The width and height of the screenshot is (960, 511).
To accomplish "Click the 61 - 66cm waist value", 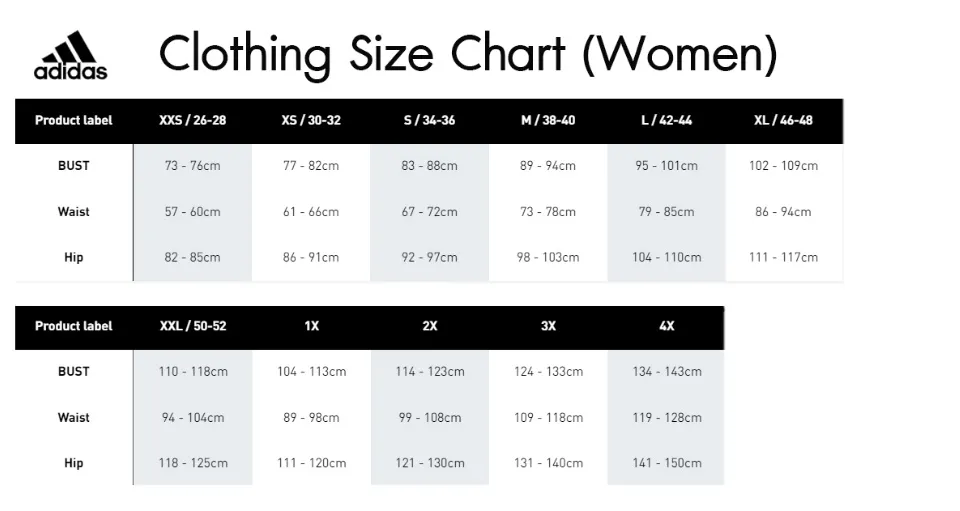I will coord(311,212).
